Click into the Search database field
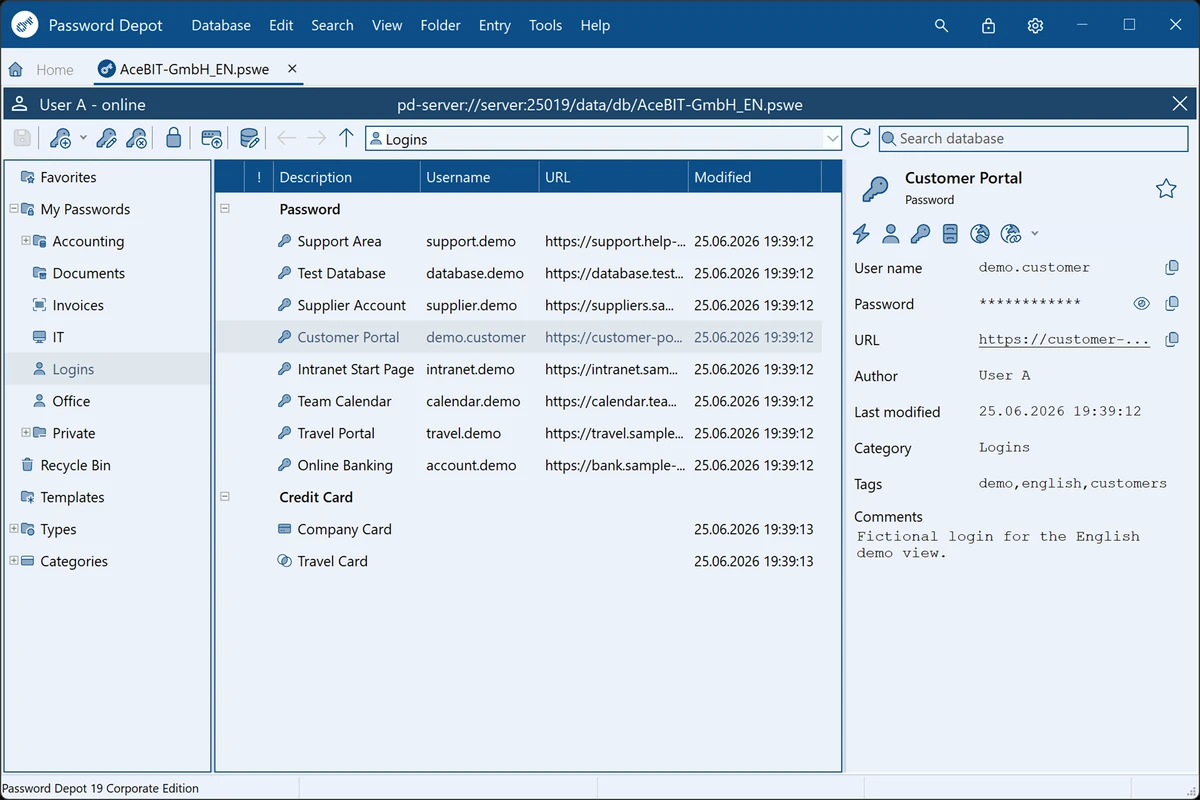Viewport: 1200px width, 800px height. coord(1033,139)
